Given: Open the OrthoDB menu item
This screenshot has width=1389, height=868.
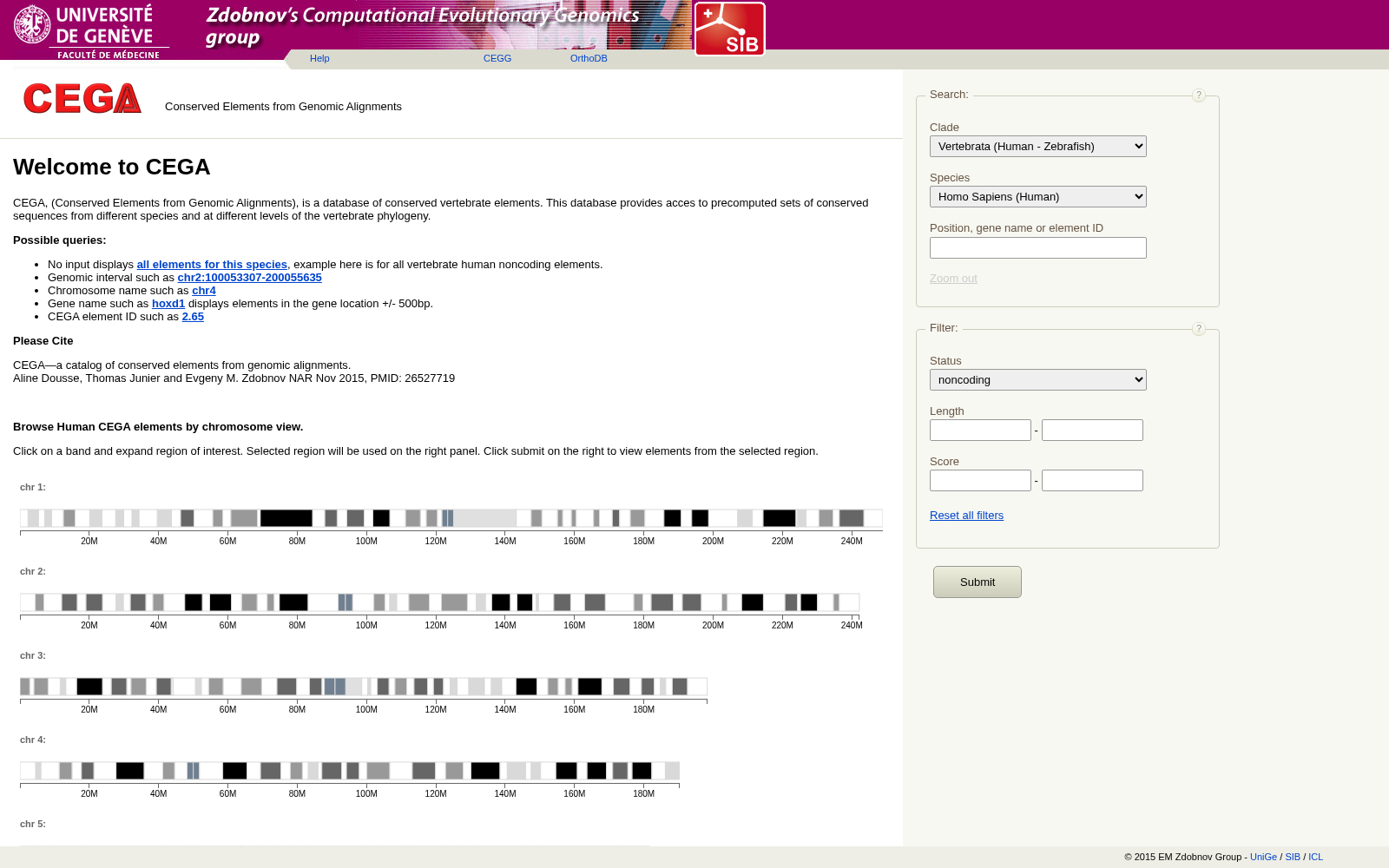Looking at the screenshot, I should click(x=589, y=59).
